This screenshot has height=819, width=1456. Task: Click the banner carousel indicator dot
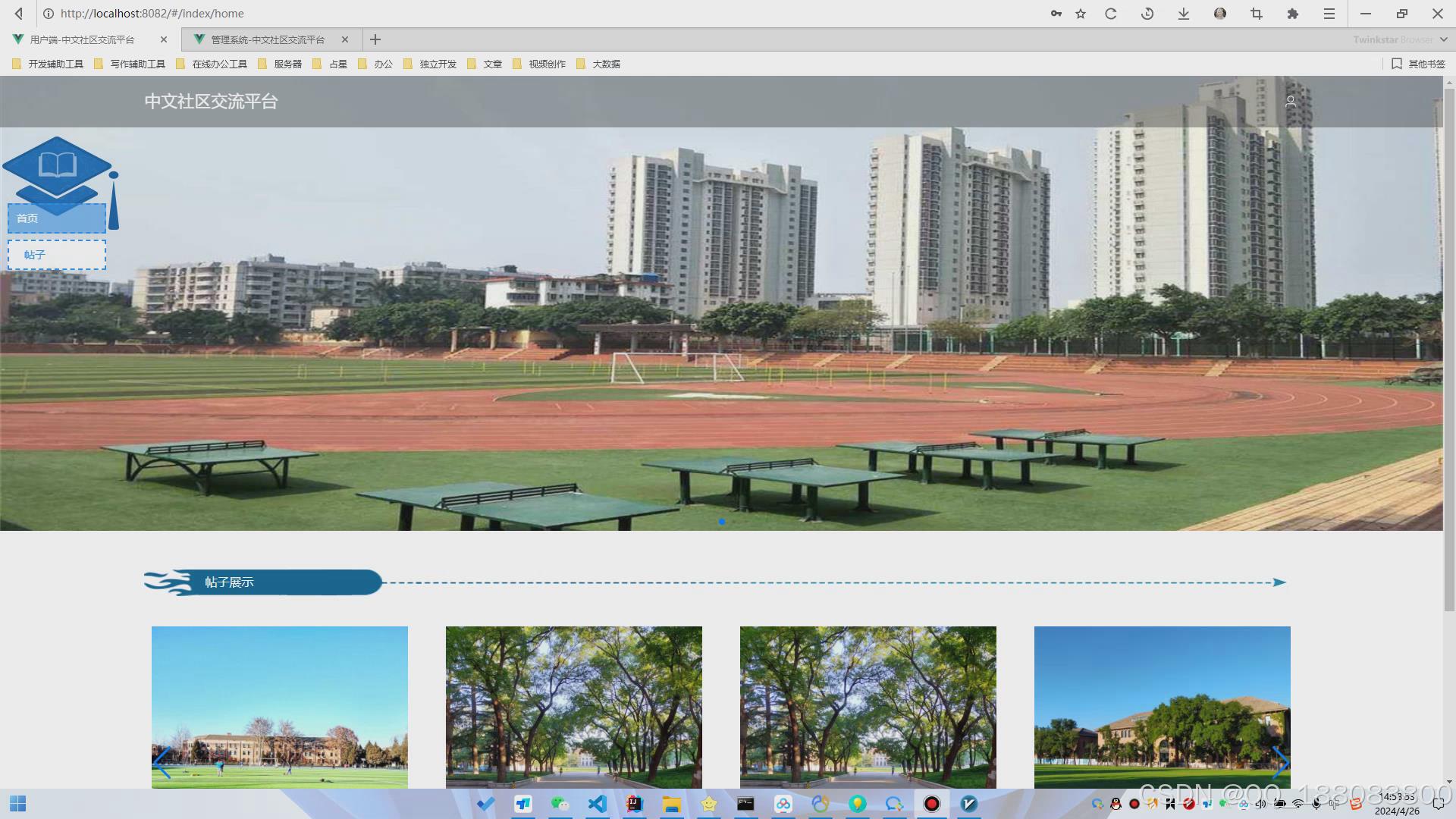721,522
